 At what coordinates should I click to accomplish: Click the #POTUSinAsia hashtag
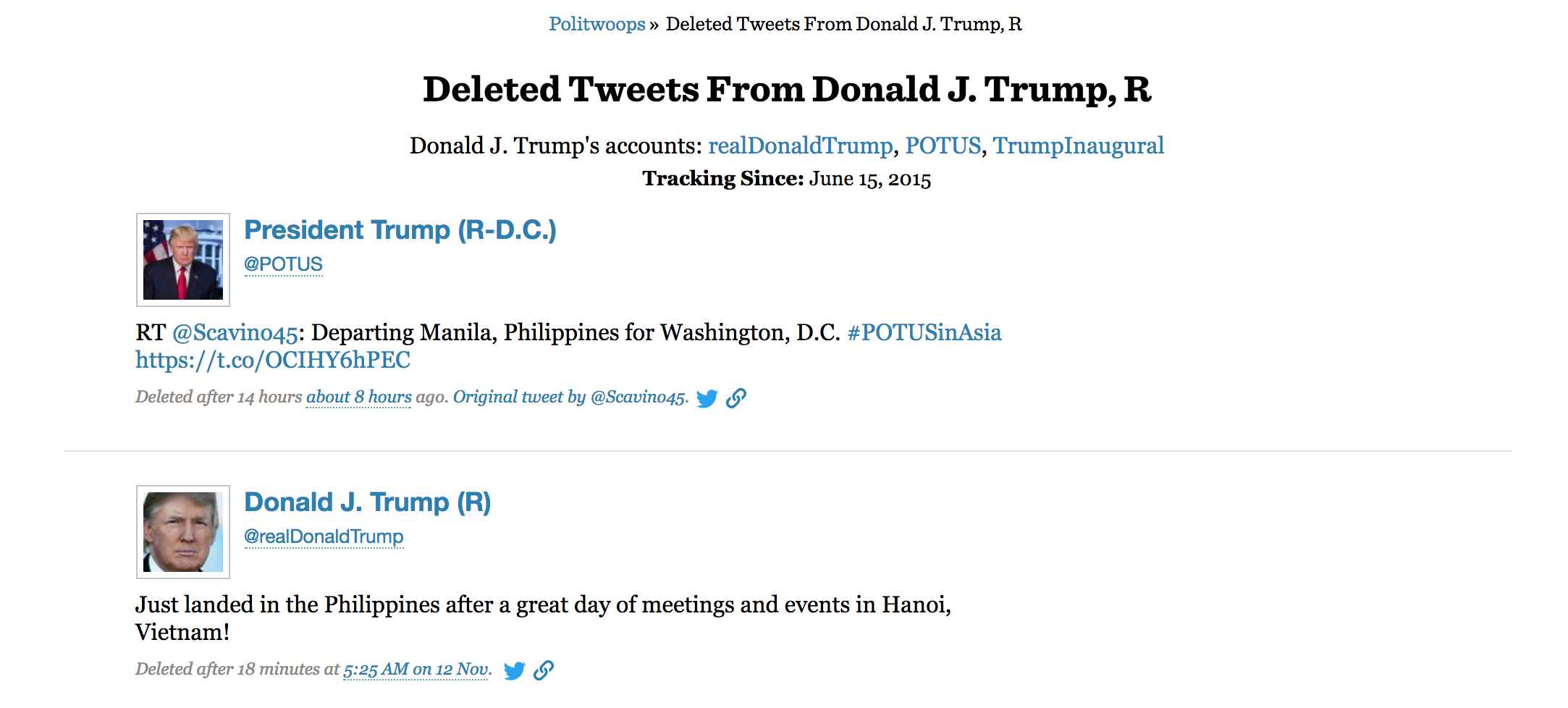tap(924, 332)
